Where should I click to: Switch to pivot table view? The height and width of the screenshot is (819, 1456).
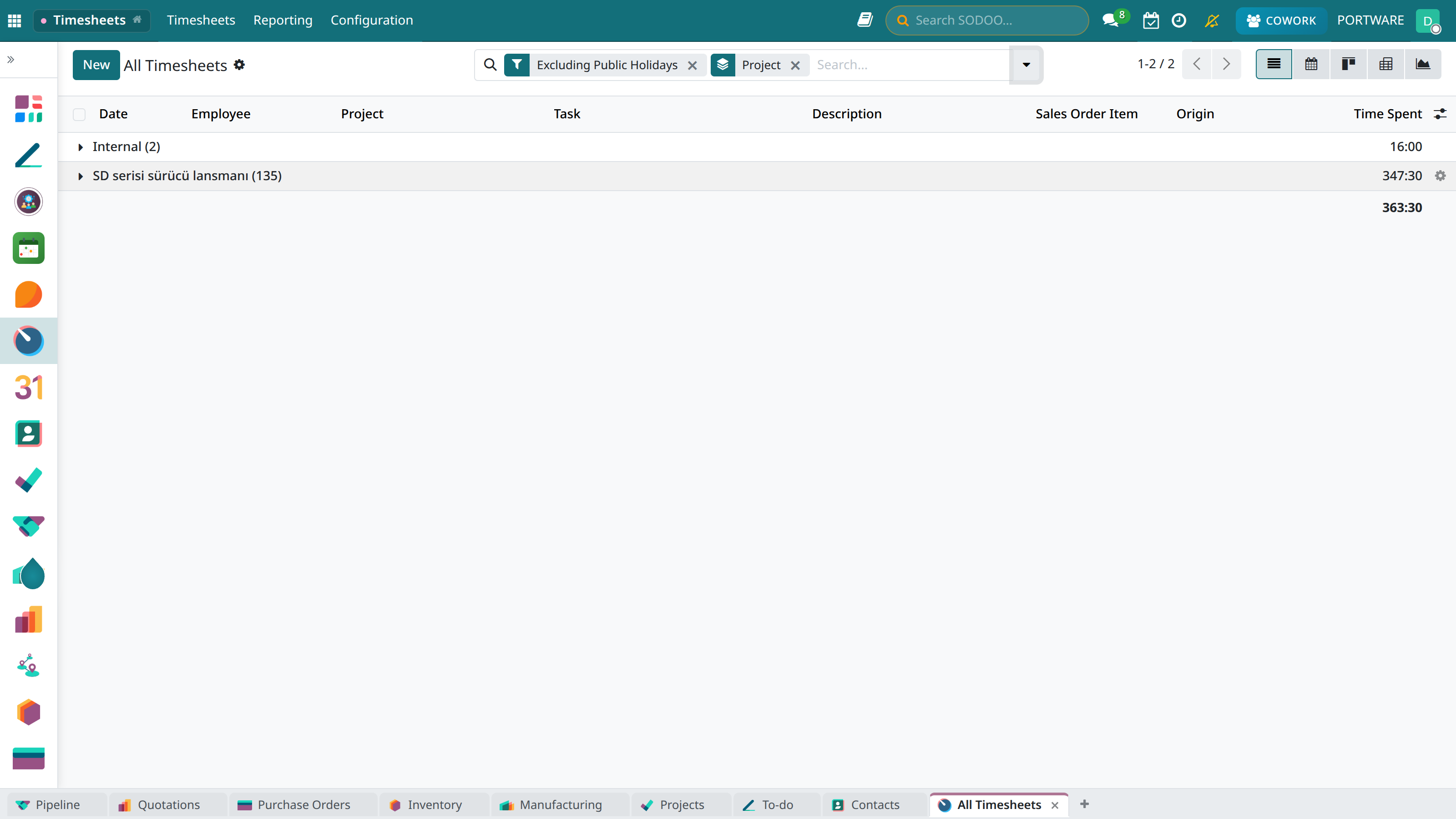coord(1386,64)
